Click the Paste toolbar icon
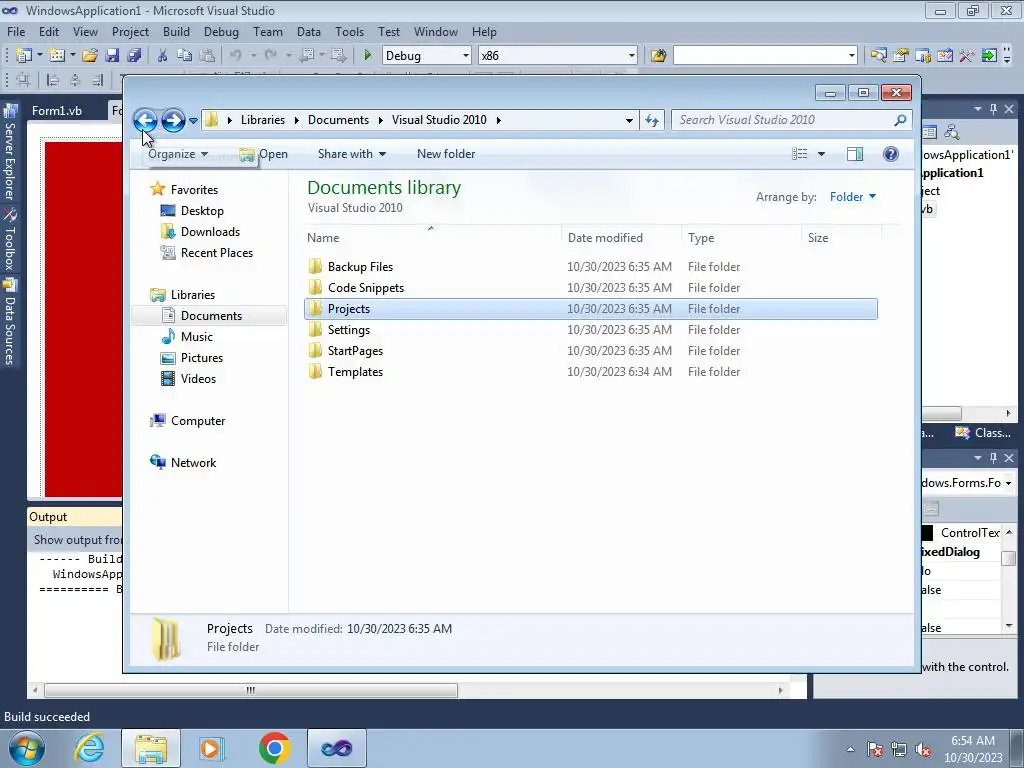The width and height of the screenshot is (1024, 768). 207,56
